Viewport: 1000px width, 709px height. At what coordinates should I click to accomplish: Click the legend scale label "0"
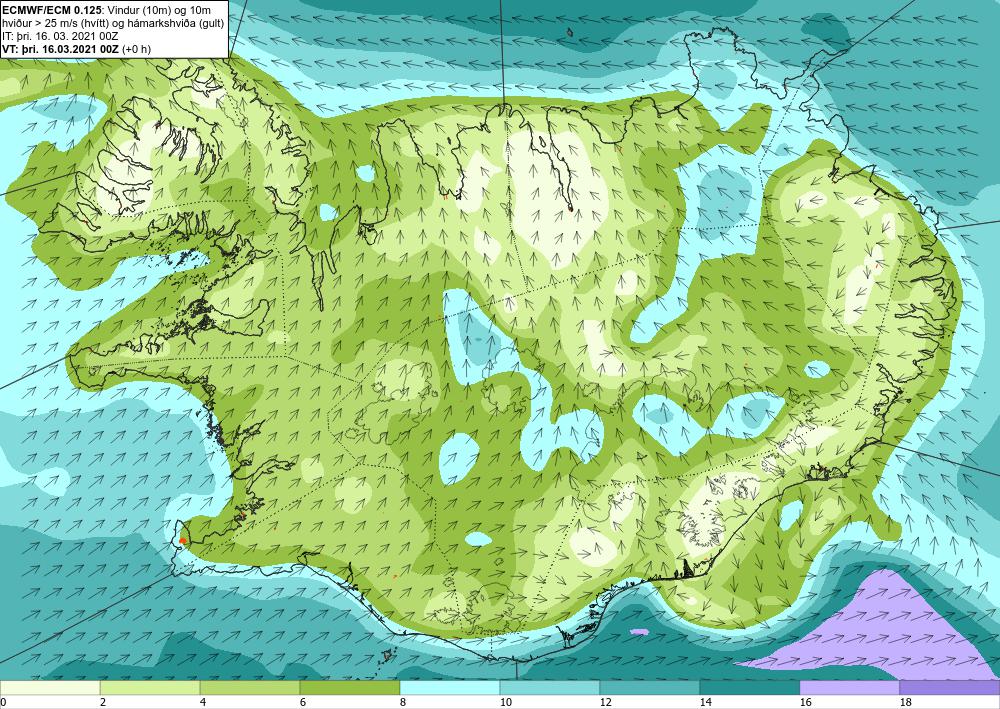[3, 703]
